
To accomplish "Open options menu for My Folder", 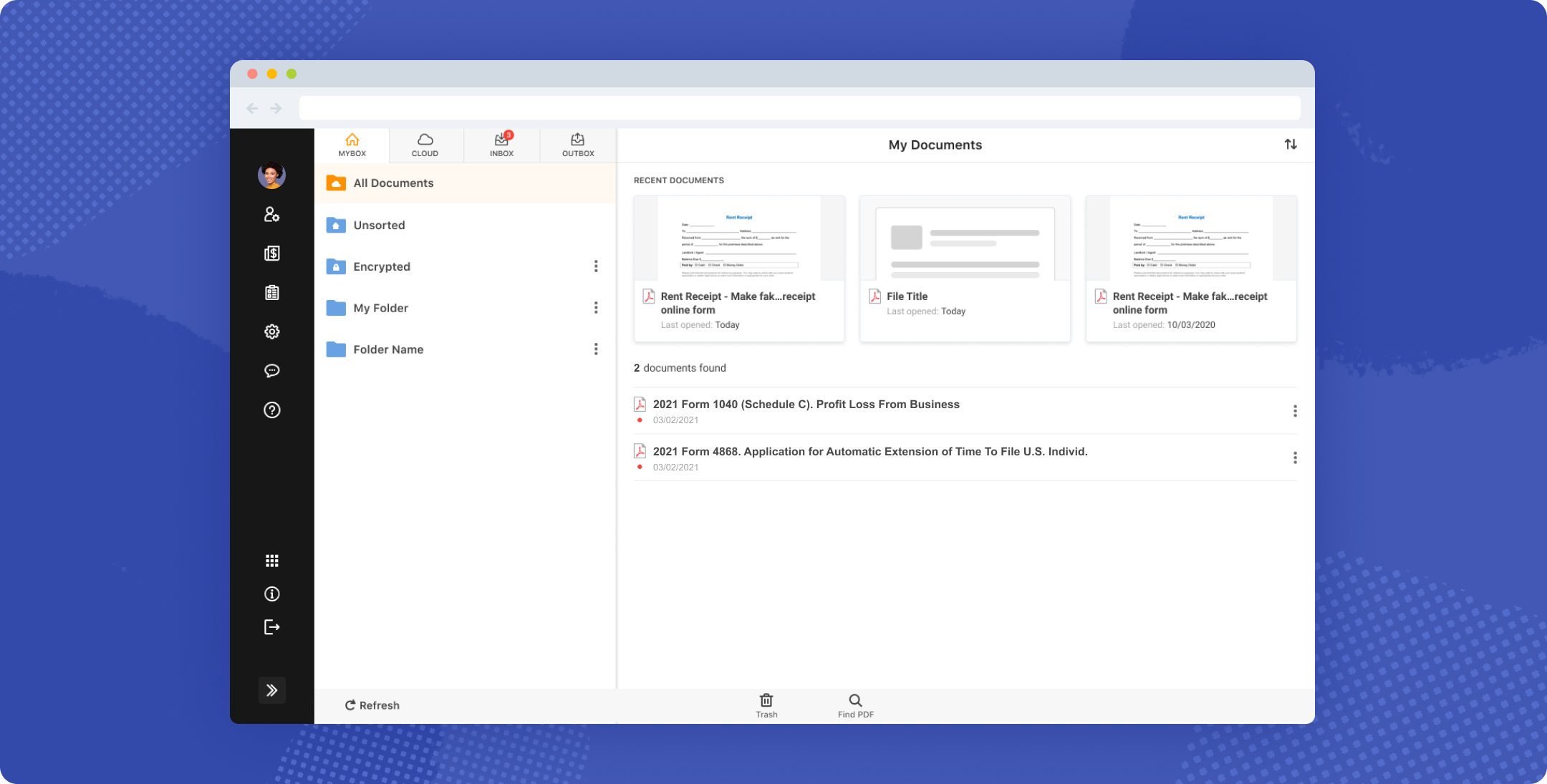I will (595, 308).
